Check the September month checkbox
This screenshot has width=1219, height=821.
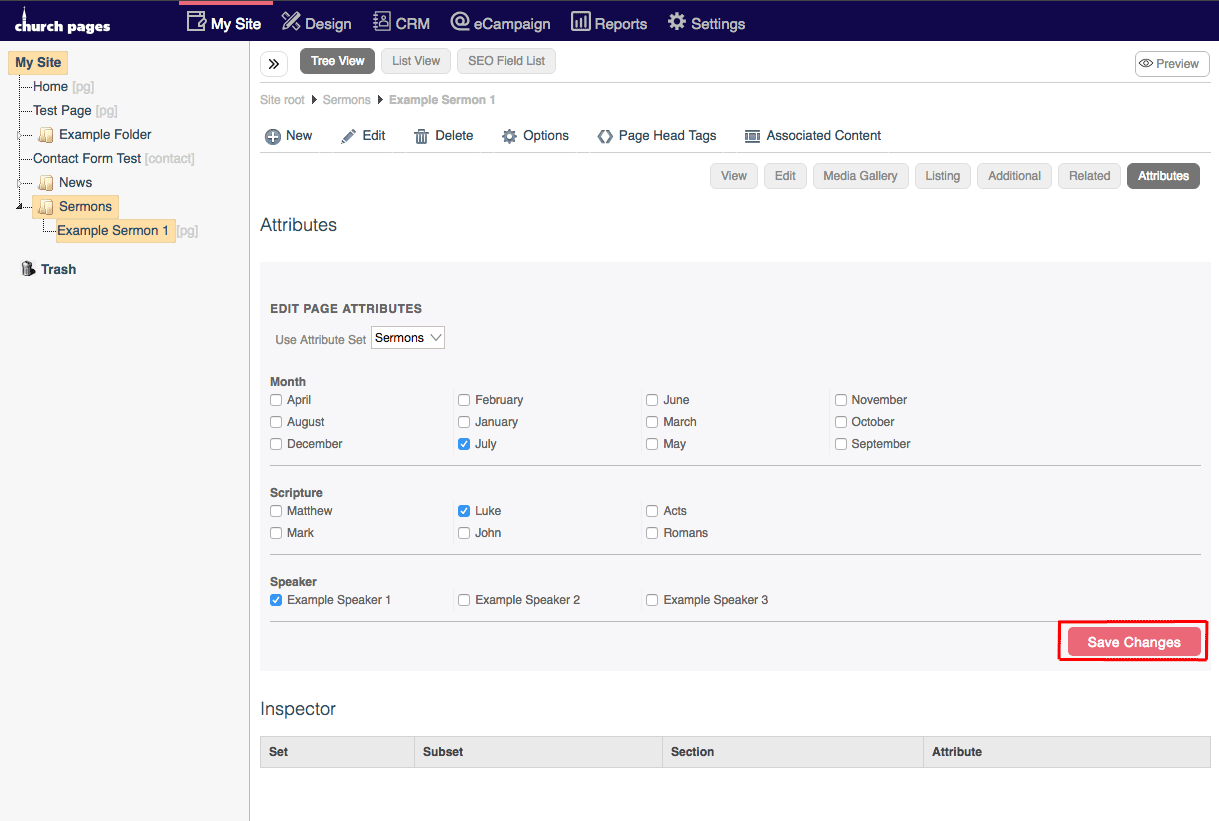click(x=841, y=444)
